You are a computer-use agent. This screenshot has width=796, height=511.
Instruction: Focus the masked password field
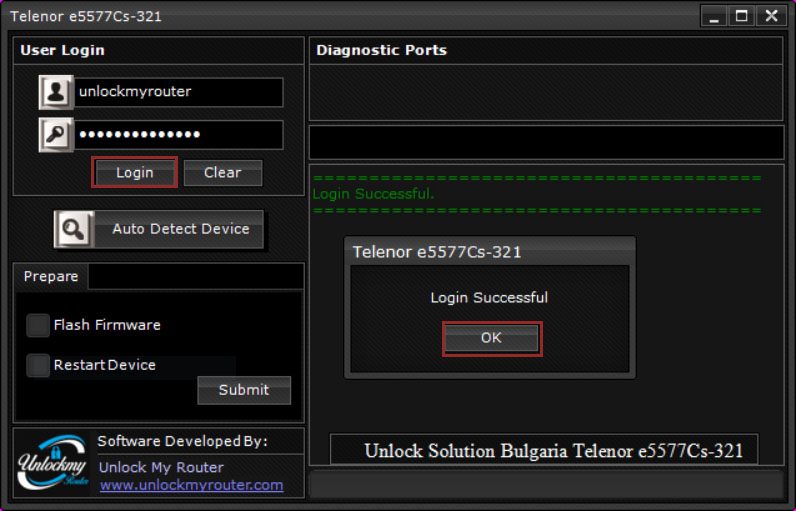[x=179, y=135]
